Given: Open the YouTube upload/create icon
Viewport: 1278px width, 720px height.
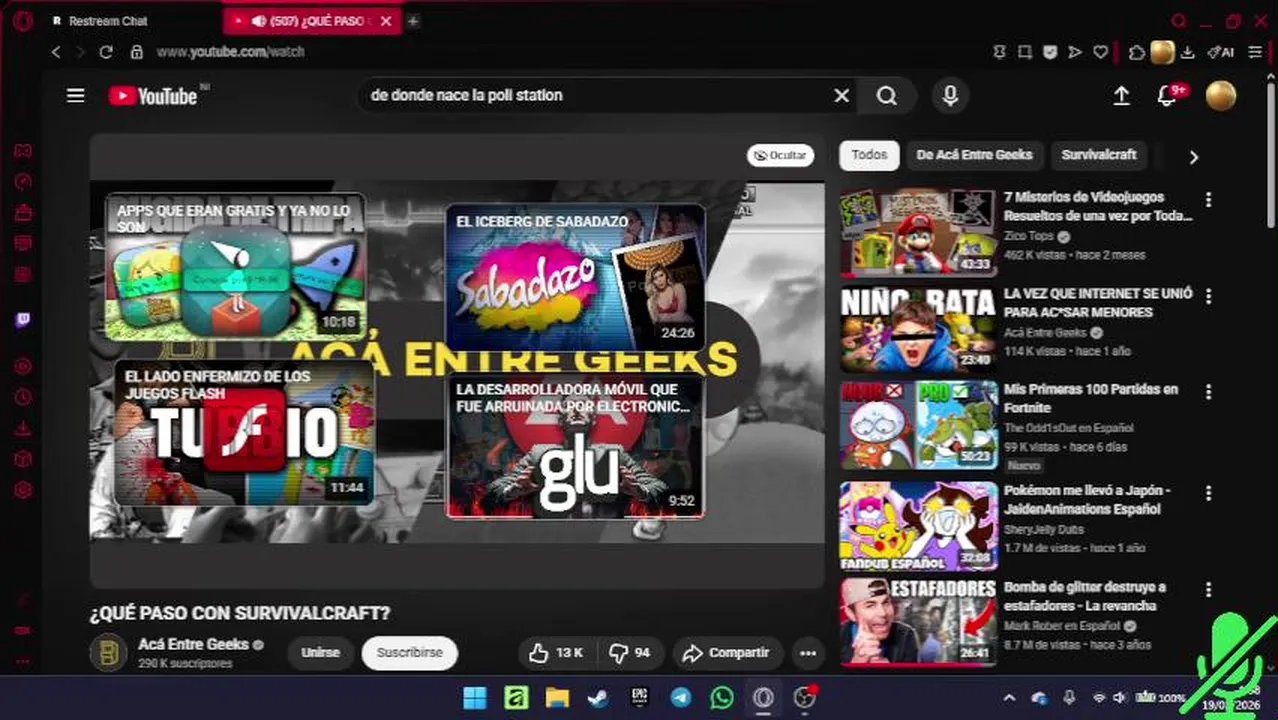Looking at the screenshot, I should point(1121,96).
